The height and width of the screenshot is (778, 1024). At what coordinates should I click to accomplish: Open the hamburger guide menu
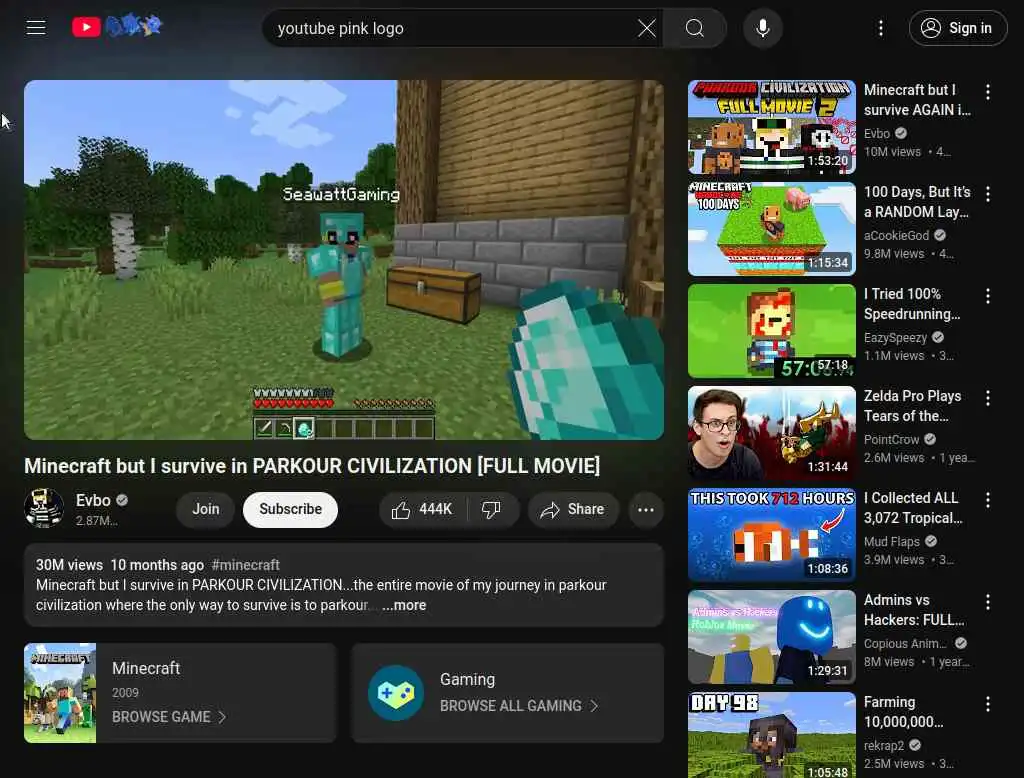click(x=36, y=27)
